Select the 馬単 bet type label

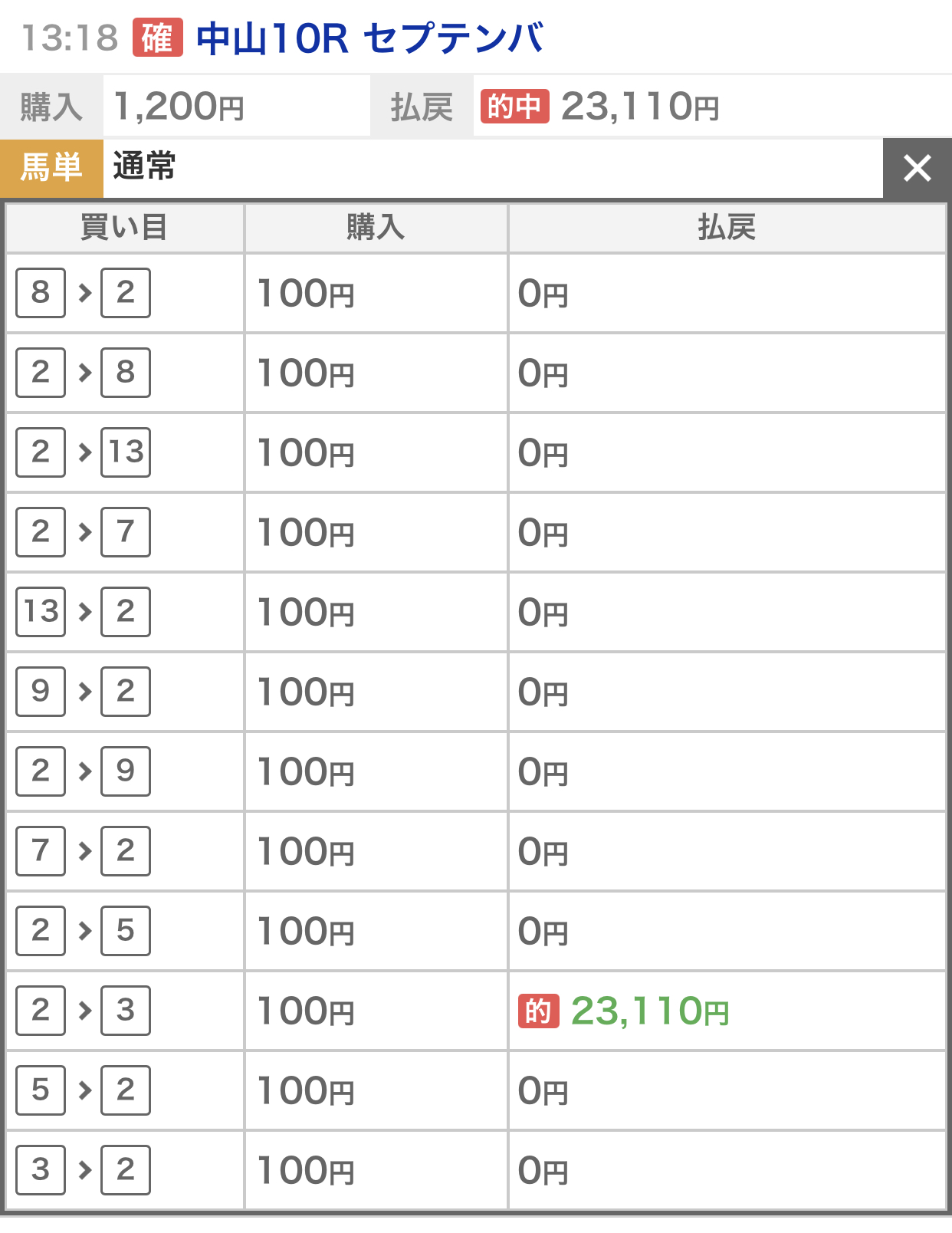point(51,167)
